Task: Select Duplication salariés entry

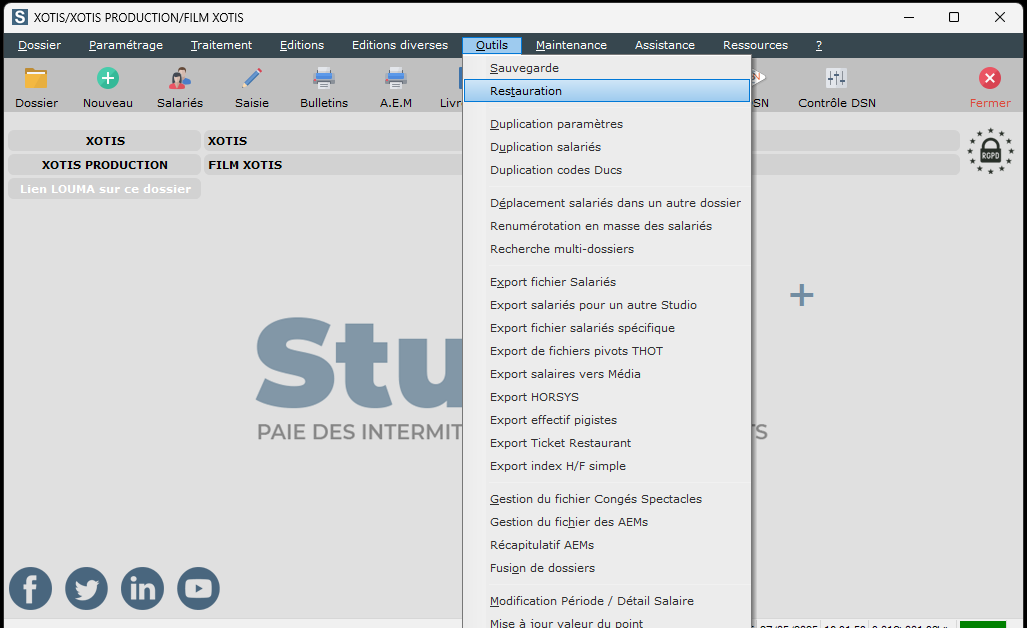Action: [x=607, y=147]
